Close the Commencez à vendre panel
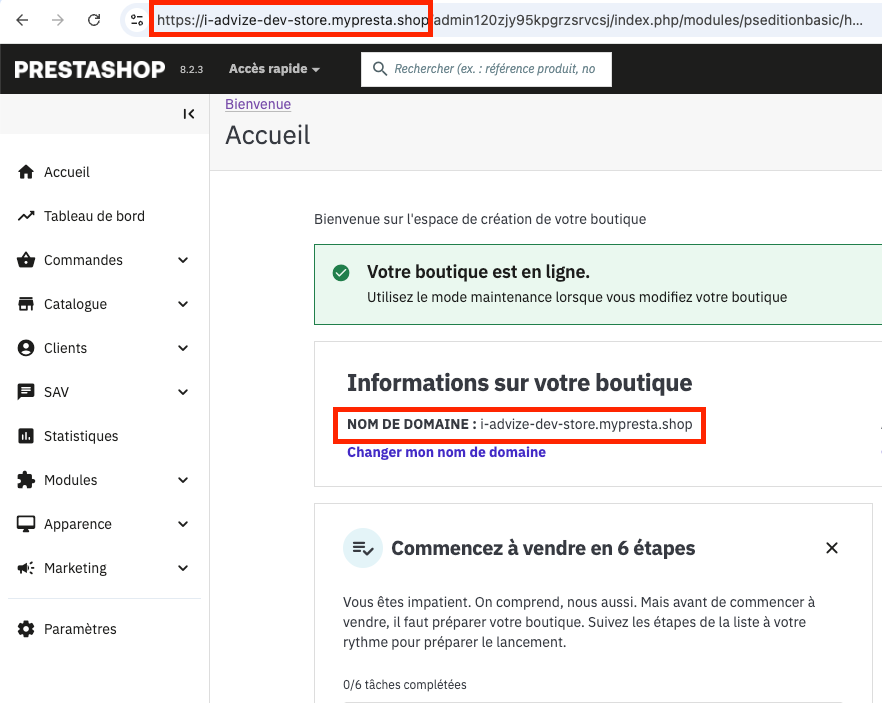882x703 pixels. (831, 548)
